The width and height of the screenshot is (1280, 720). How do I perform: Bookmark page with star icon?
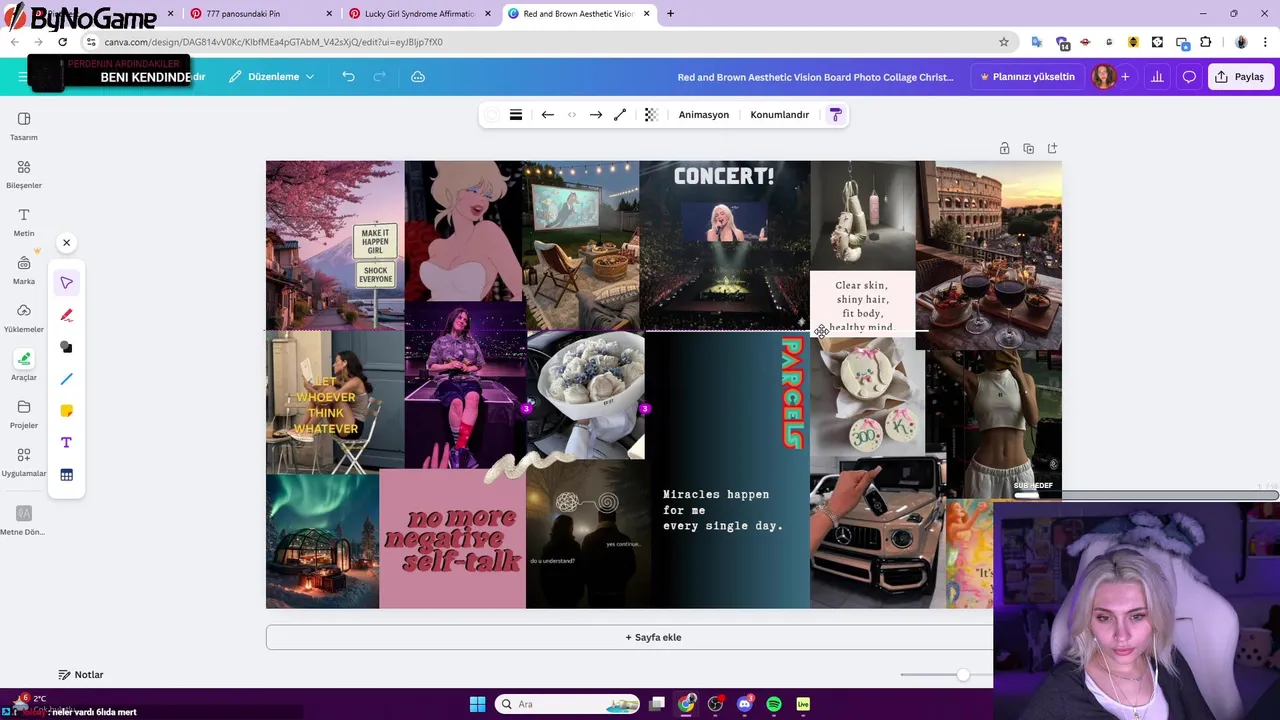tap(1003, 42)
